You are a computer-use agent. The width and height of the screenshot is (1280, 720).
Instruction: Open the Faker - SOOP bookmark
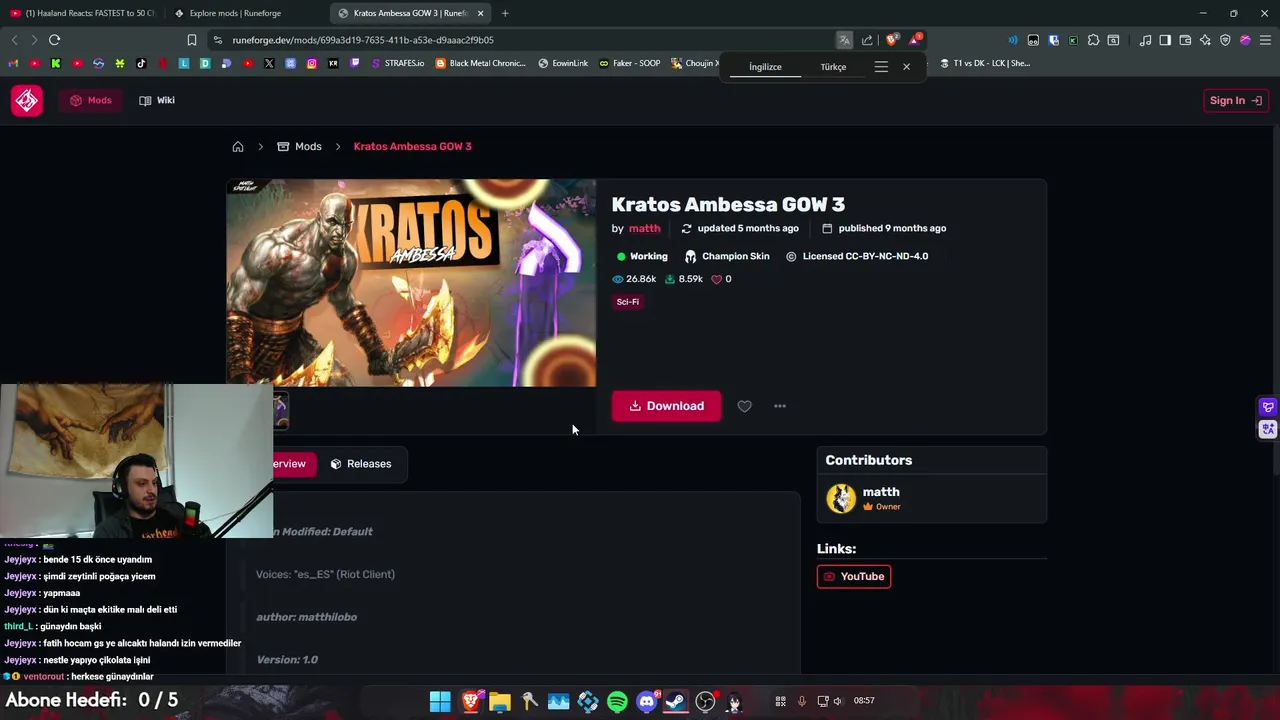click(x=629, y=63)
